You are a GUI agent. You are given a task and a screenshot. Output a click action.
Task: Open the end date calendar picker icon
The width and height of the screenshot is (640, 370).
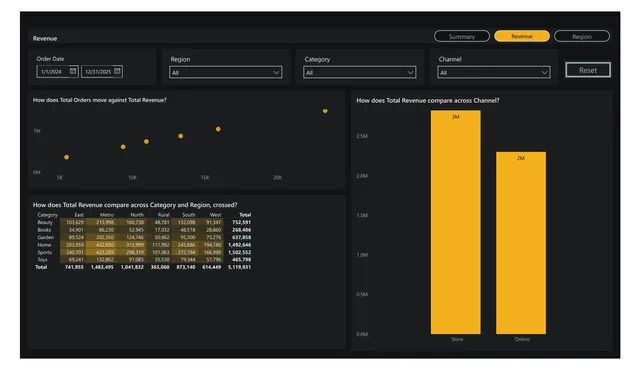[x=117, y=71]
